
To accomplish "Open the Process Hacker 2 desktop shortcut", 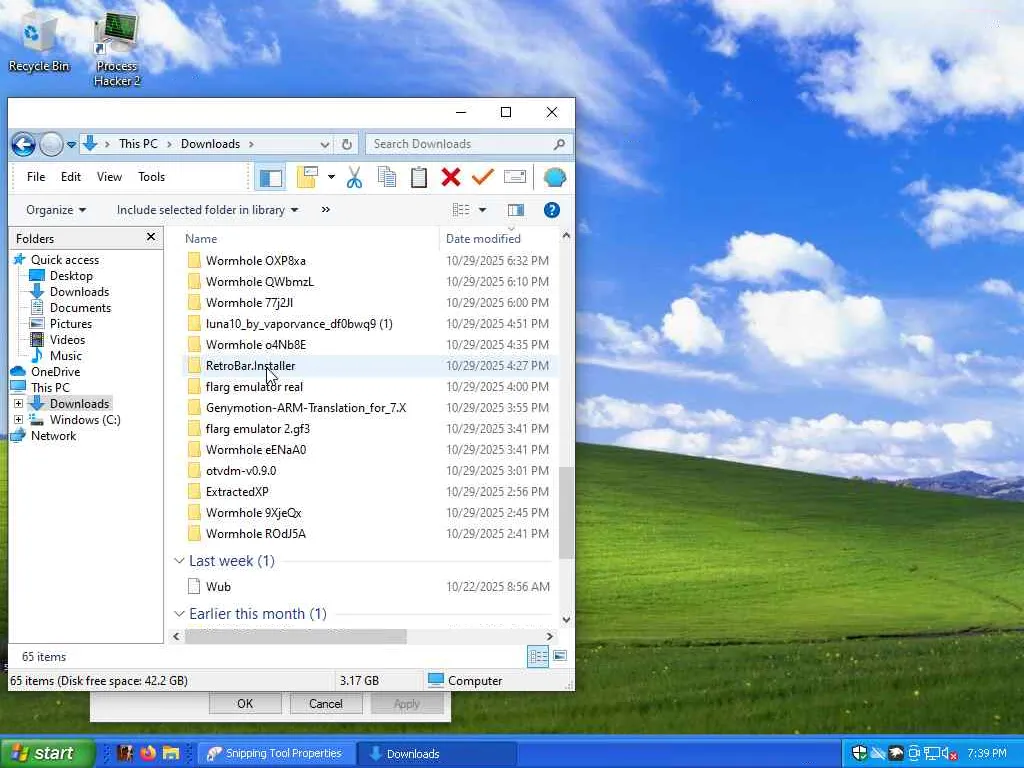I will pos(116,50).
